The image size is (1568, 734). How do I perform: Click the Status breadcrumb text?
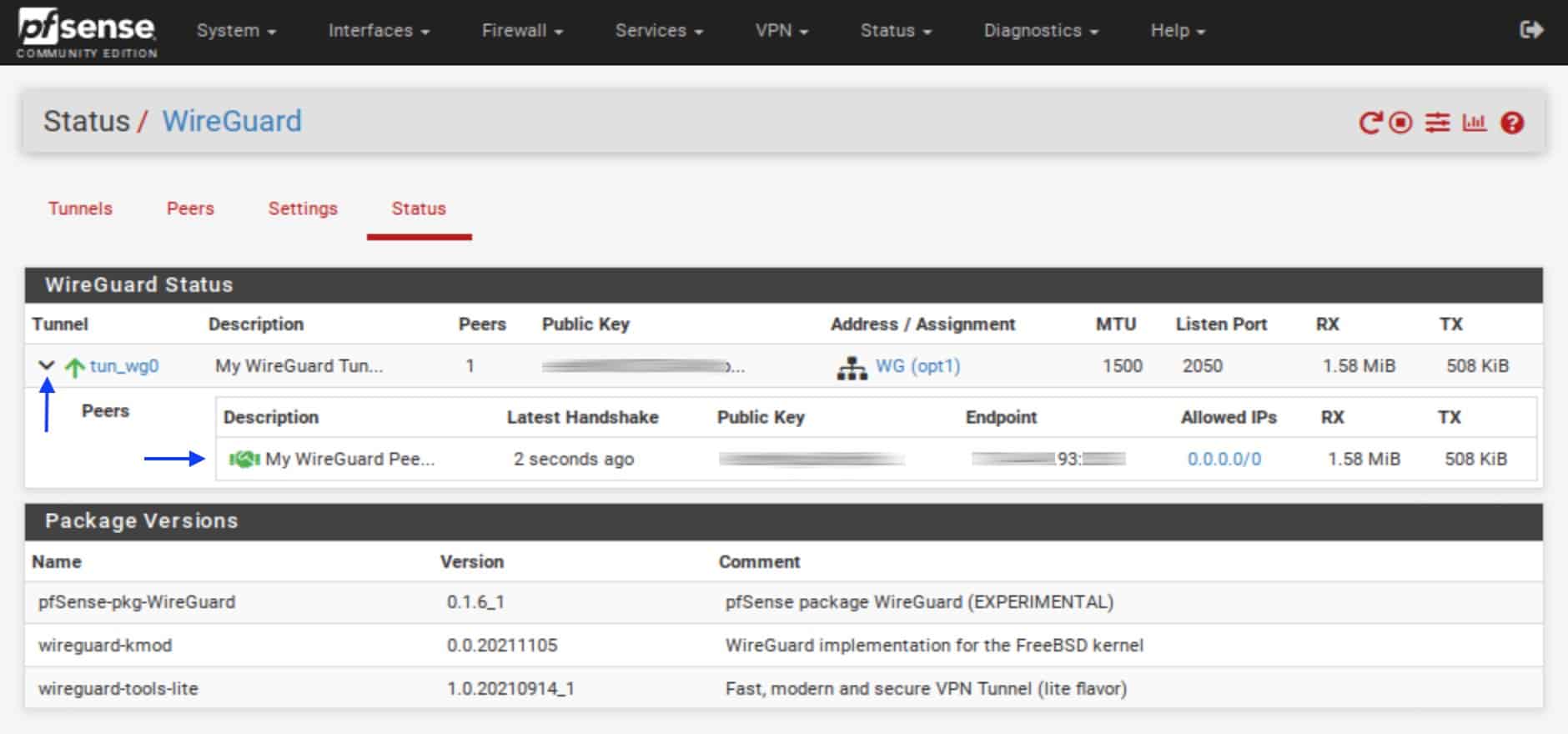click(x=87, y=121)
